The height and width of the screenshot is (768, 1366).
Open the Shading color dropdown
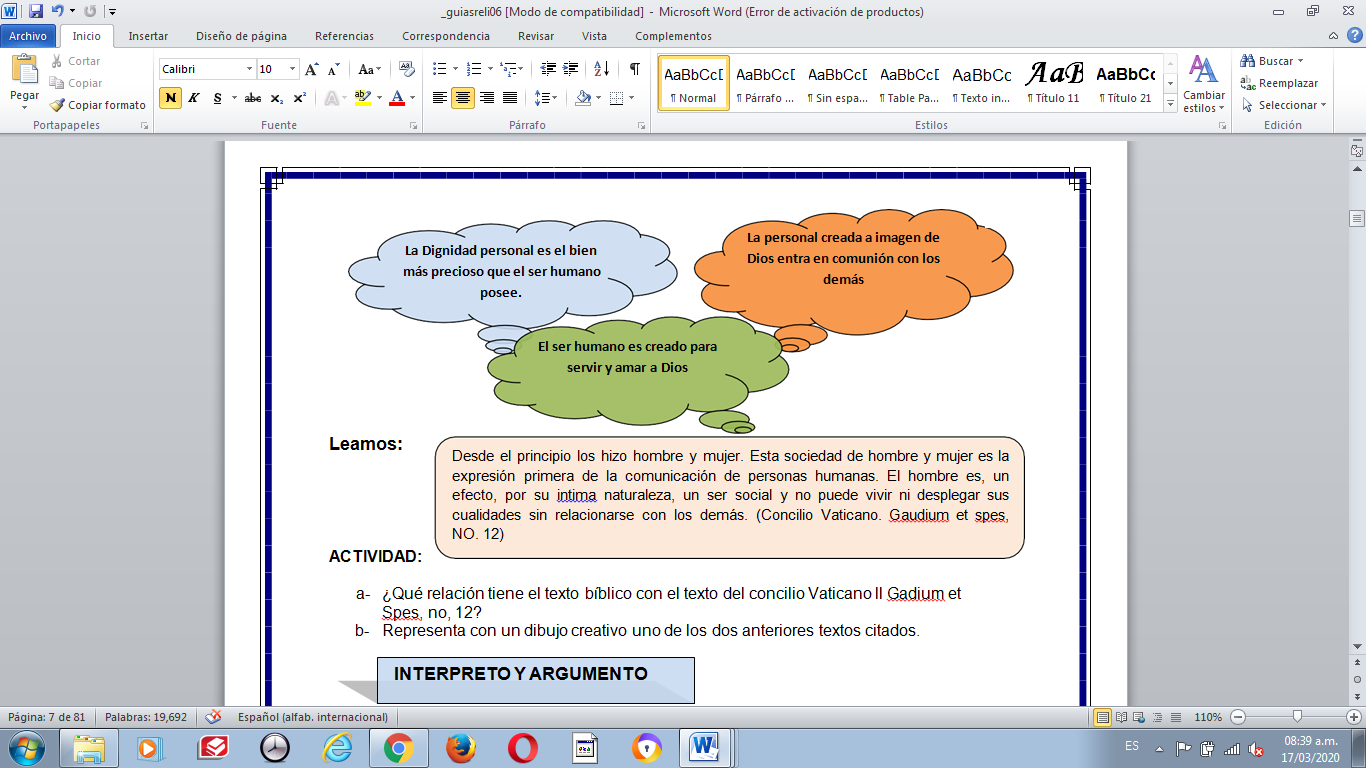pyautogui.click(x=598, y=98)
